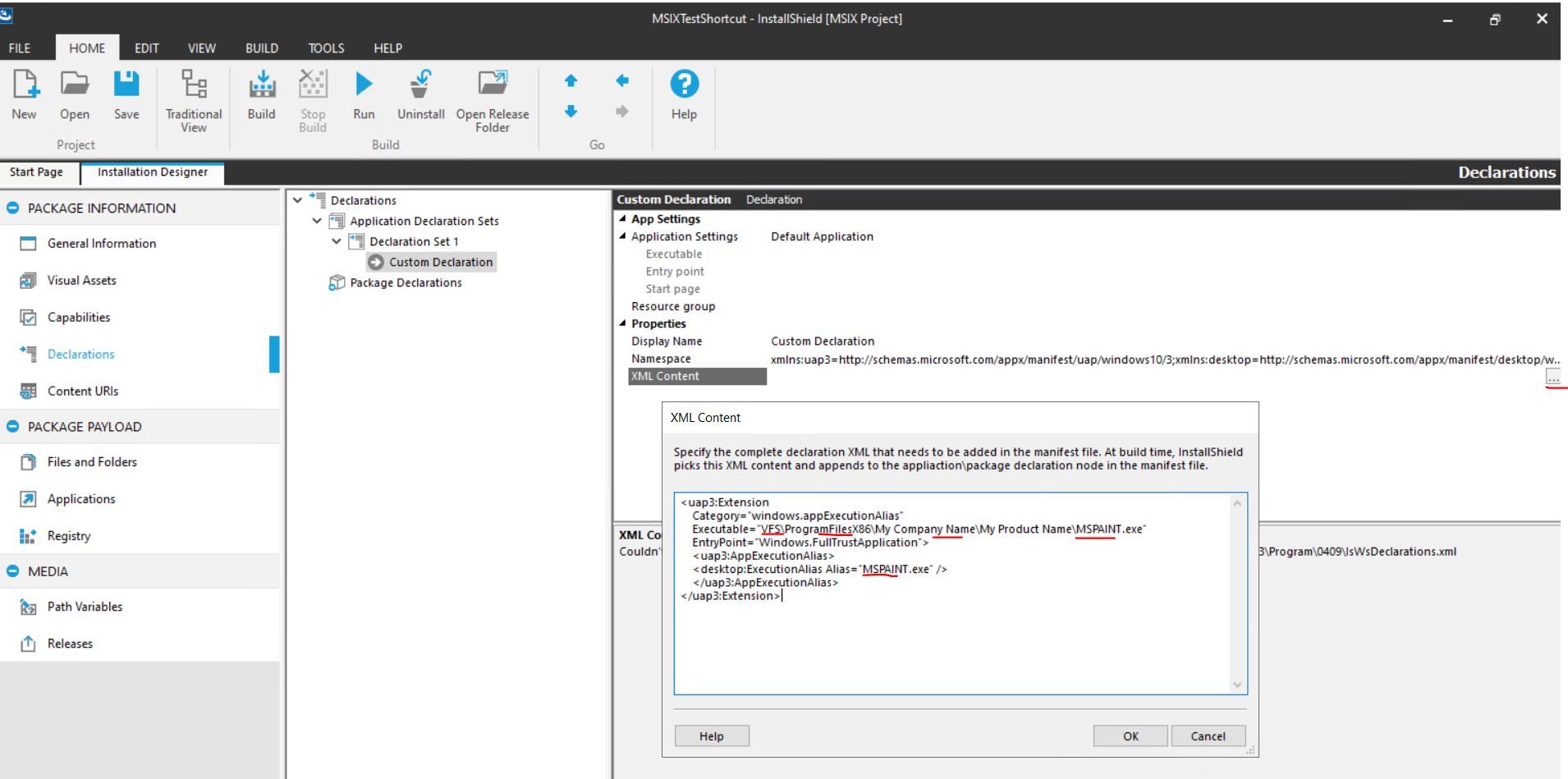Open the Files and Folders view
The height and width of the screenshot is (779, 1568).
(x=91, y=462)
